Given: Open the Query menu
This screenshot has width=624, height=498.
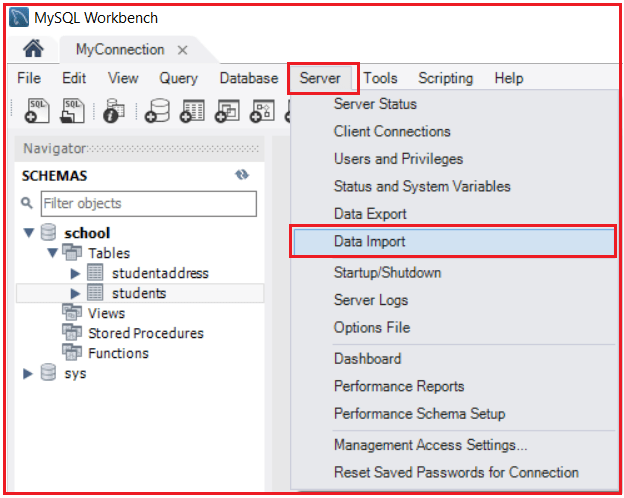Looking at the screenshot, I should pos(178,78).
